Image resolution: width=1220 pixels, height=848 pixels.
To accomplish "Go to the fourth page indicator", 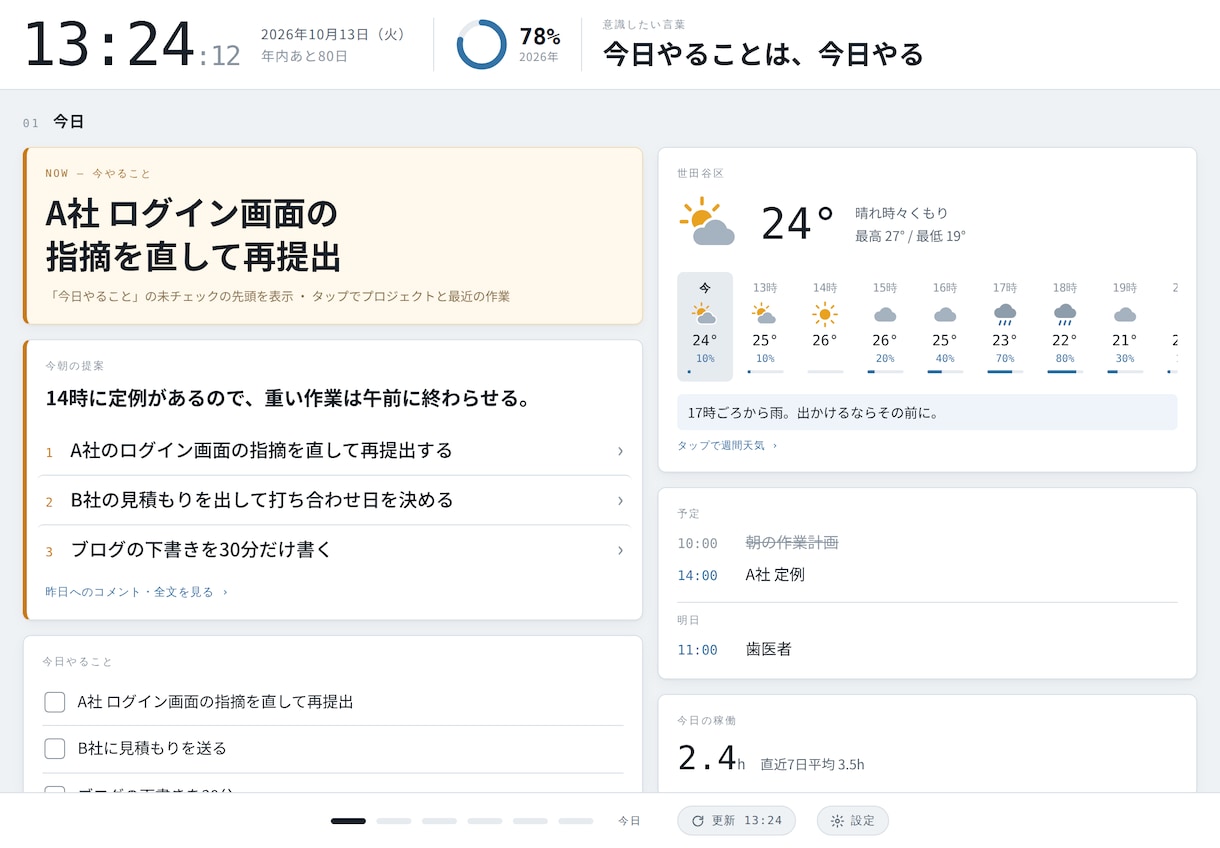I will [x=485, y=821].
